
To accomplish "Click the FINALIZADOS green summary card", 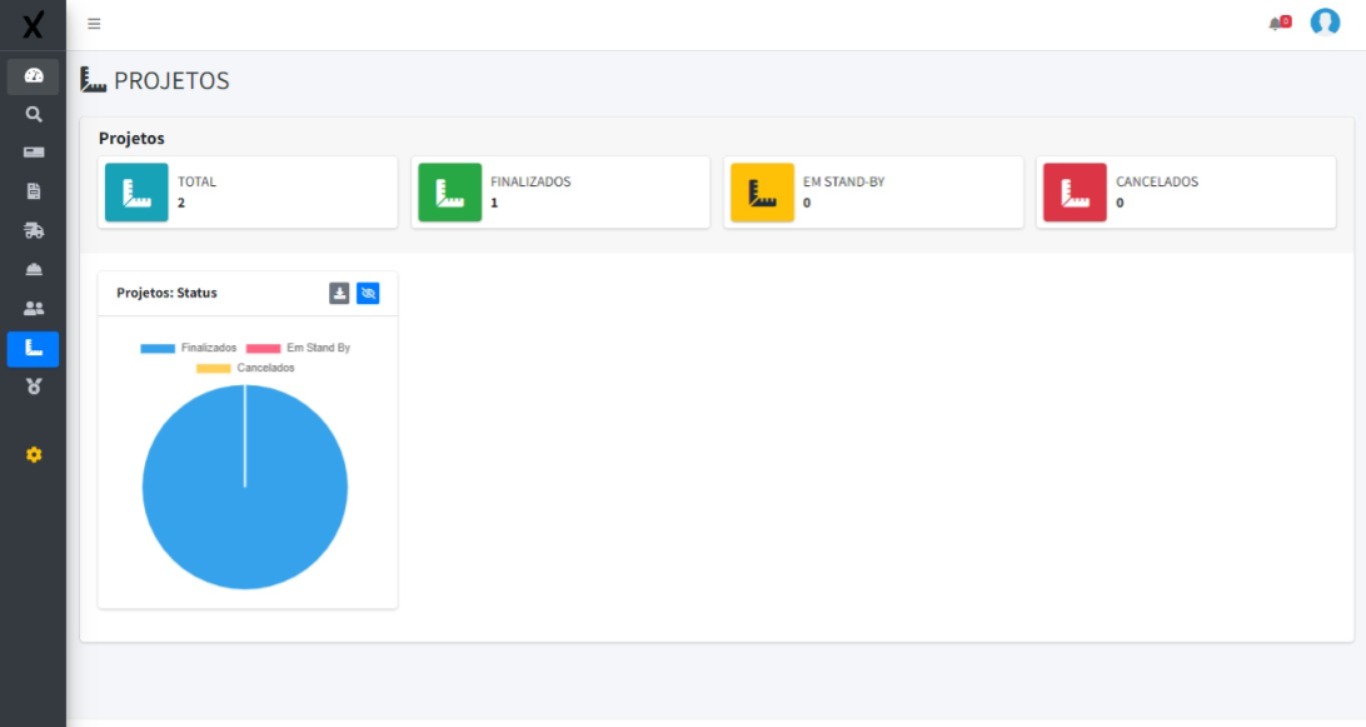I will click(560, 192).
